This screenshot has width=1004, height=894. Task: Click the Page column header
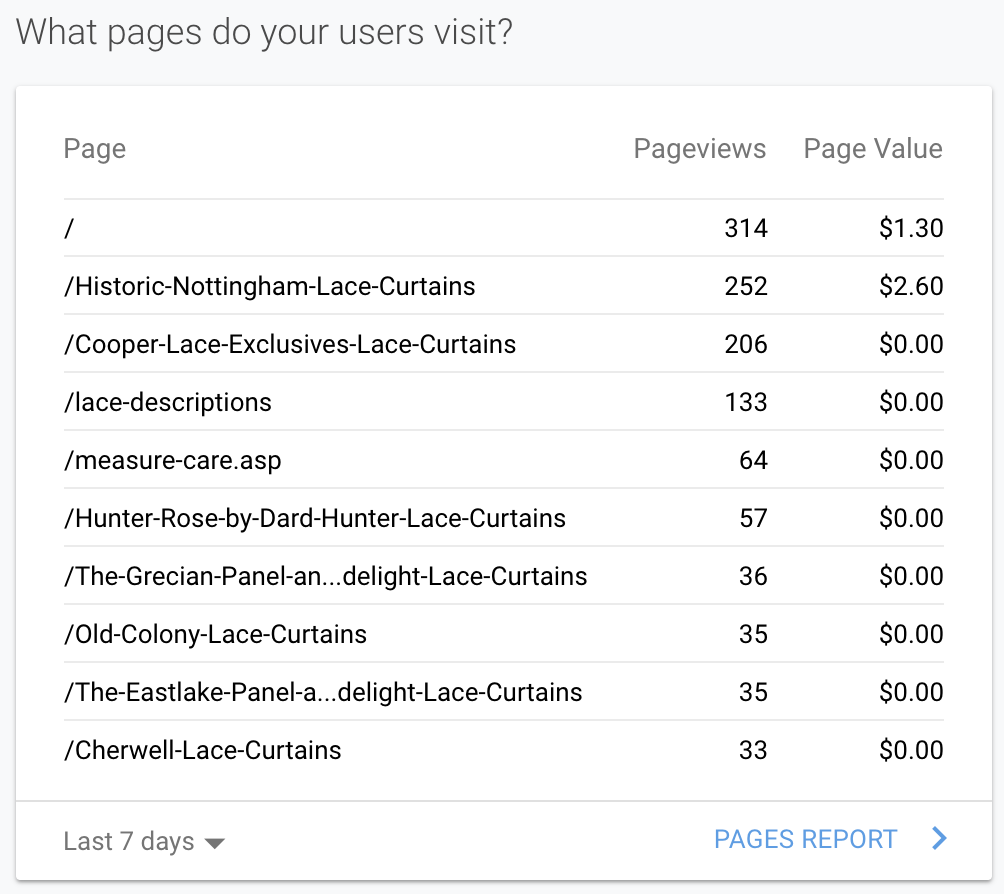click(x=95, y=149)
